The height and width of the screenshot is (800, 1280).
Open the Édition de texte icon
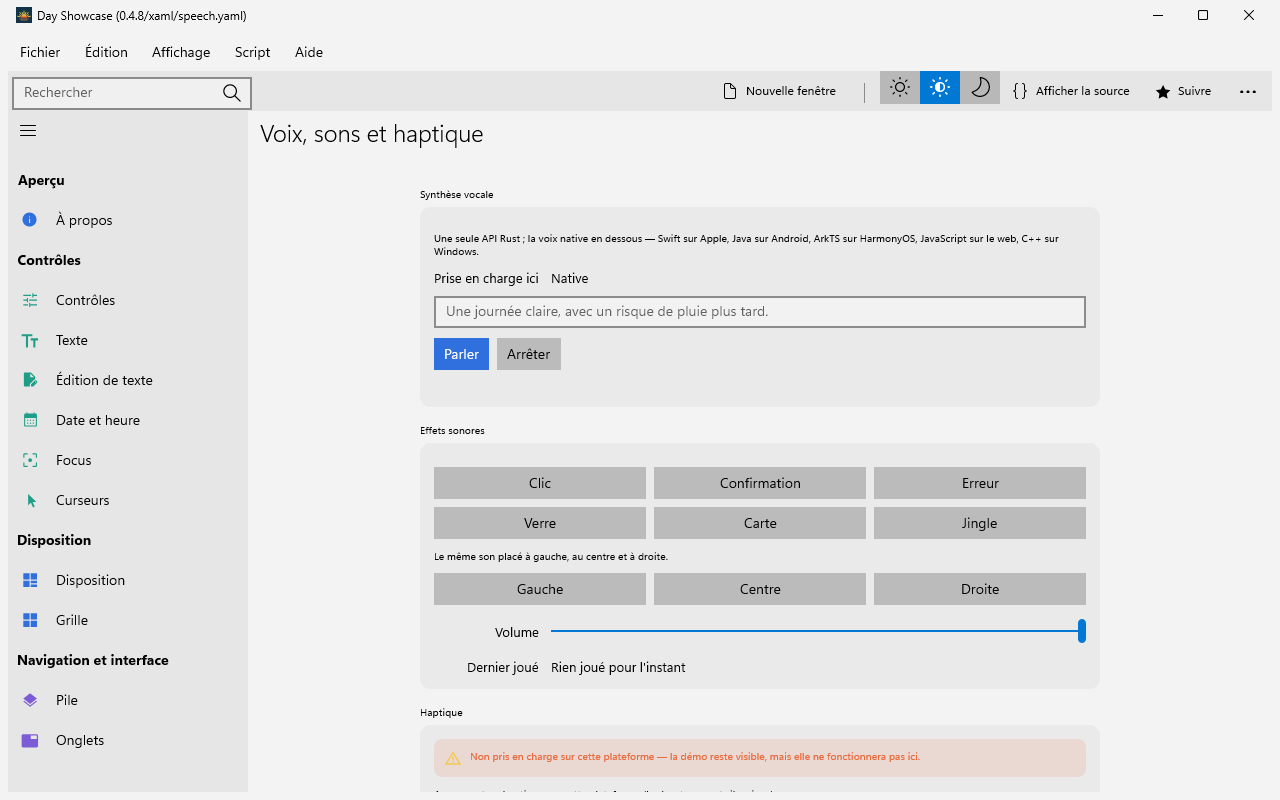(30, 380)
